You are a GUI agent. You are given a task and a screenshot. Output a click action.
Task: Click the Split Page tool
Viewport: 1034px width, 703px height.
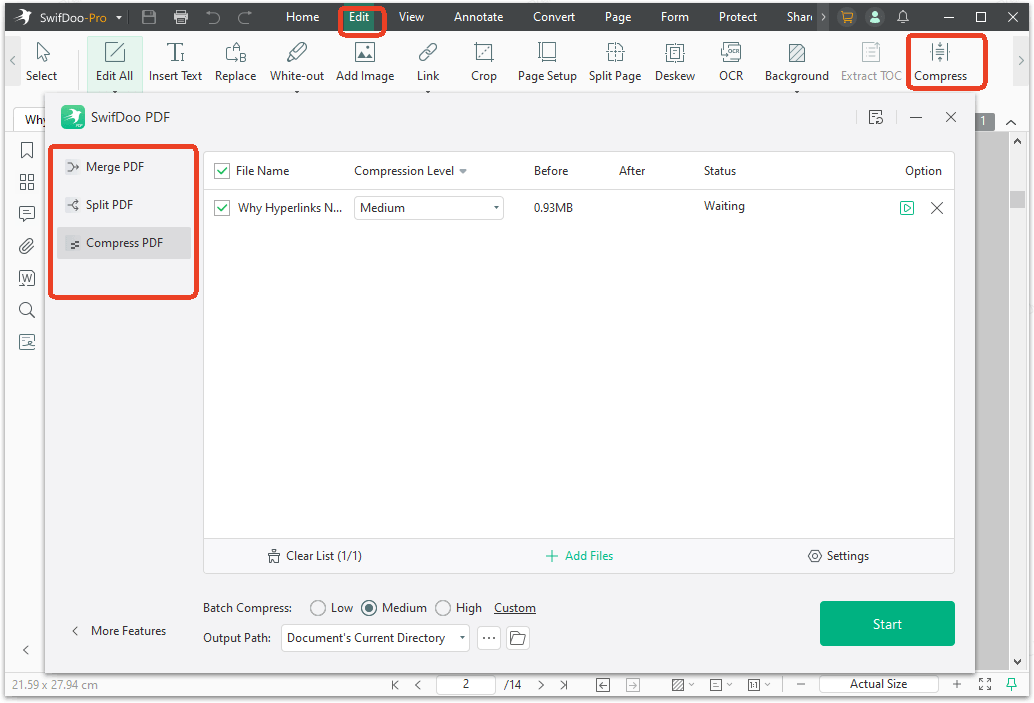pyautogui.click(x=615, y=61)
